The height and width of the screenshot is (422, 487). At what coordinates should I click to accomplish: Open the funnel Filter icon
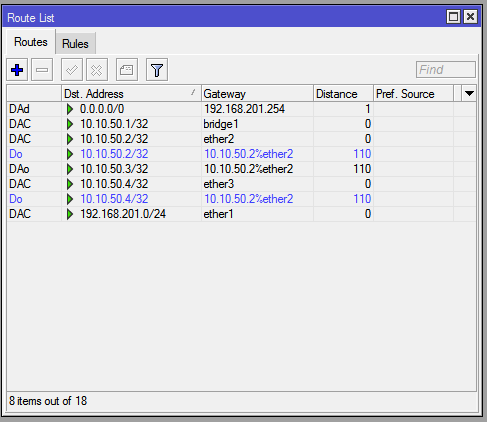pyautogui.click(x=157, y=70)
